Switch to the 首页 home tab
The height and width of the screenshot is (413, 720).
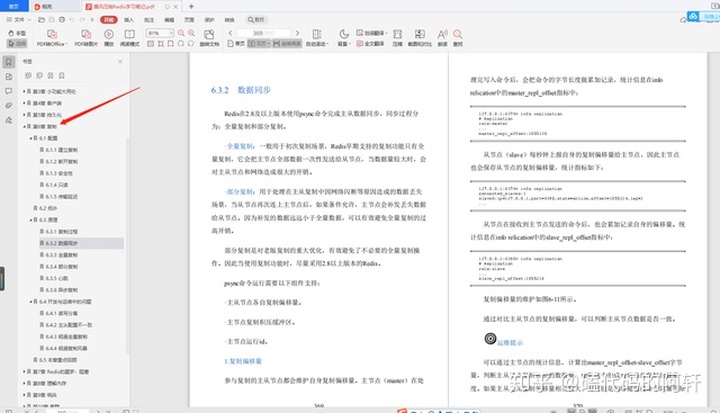tap(14, 6)
